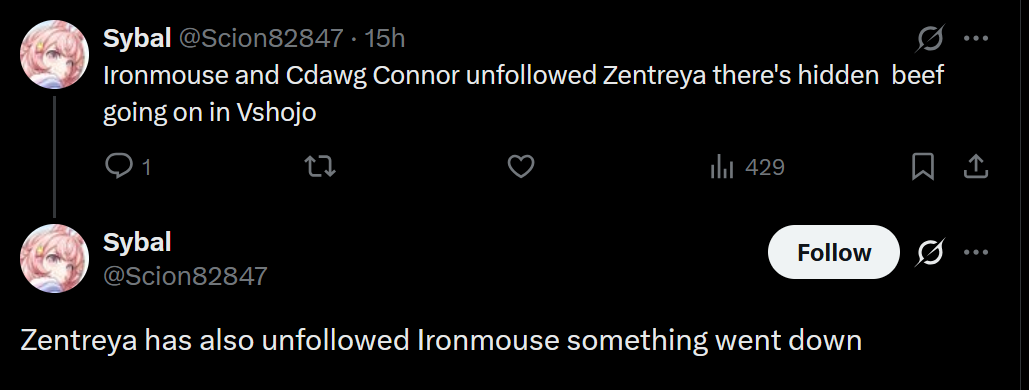1029x390 pixels.
Task: Open Sybal display name above the reply text
Action: pyautogui.click(x=137, y=242)
